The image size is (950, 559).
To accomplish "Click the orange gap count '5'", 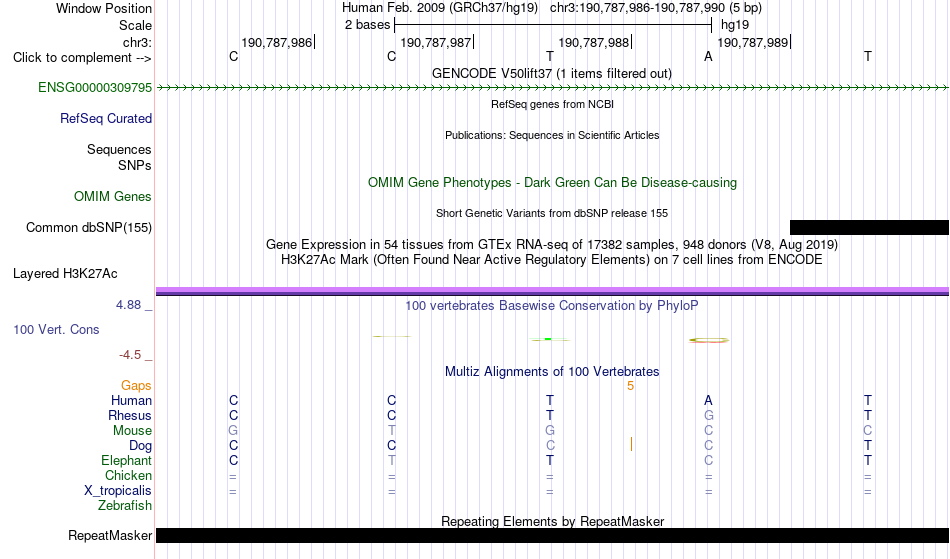I will pos(631,386).
